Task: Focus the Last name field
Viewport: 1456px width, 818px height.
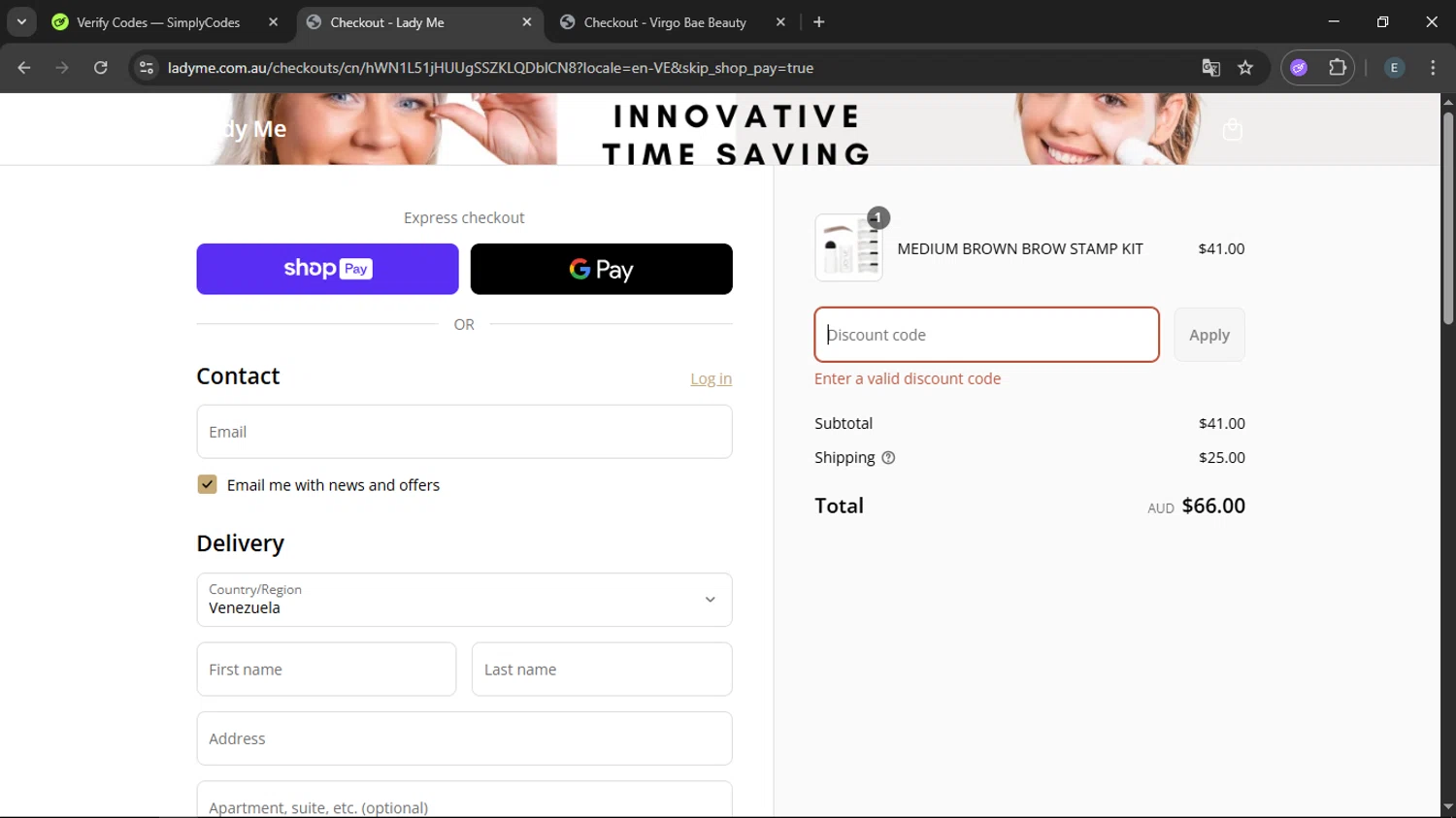Action: coord(602,670)
